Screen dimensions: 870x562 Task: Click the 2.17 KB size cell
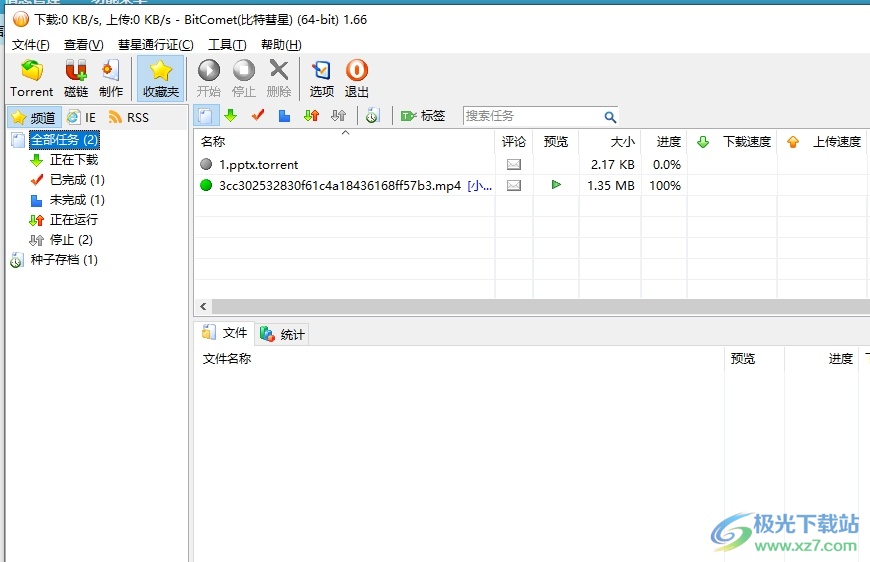613,165
